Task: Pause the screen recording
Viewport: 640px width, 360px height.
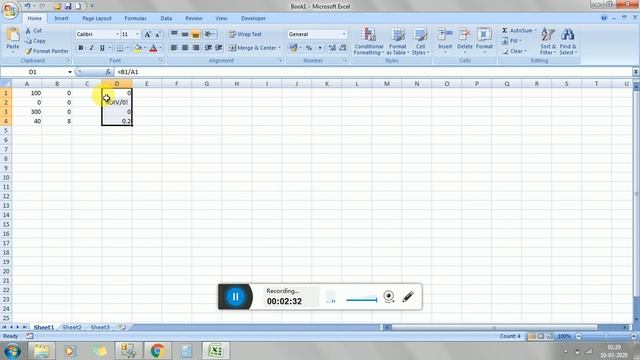Action: [235, 297]
